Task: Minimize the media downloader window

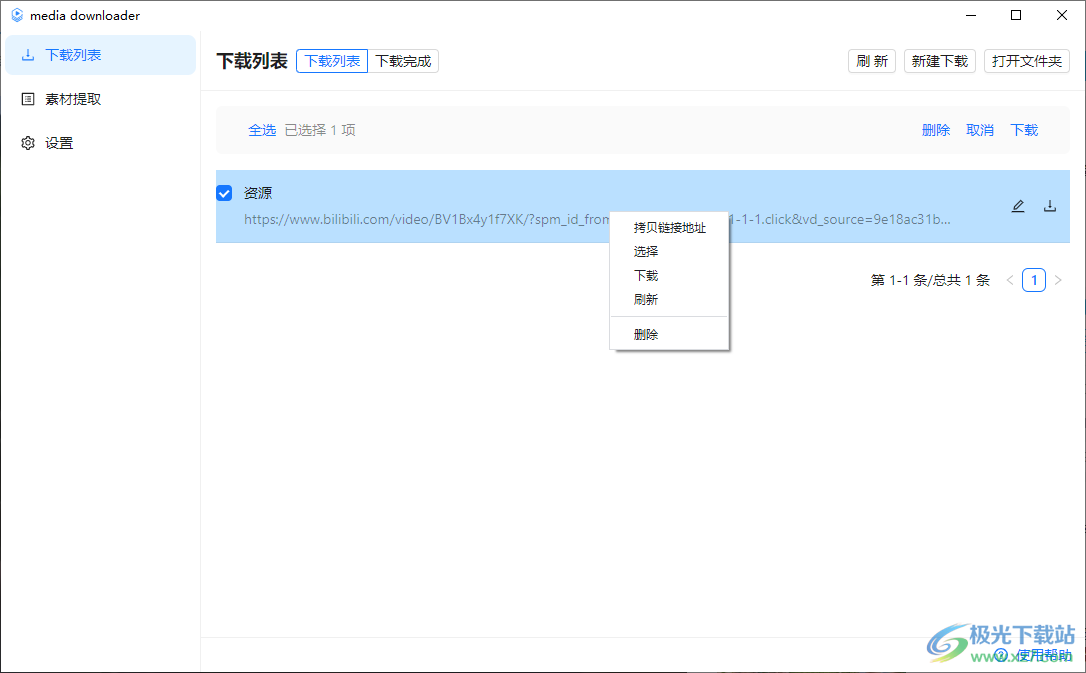Action: point(971,15)
